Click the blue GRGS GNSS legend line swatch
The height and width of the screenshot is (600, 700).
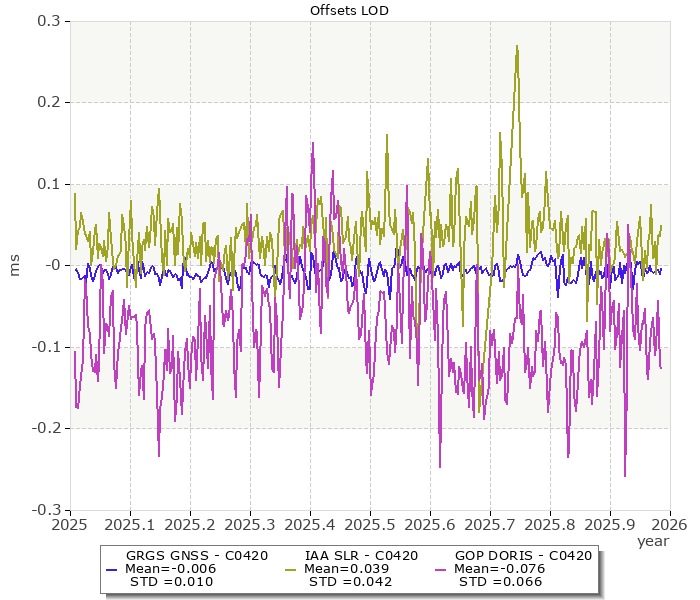pyautogui.click(x=113, y=569)
